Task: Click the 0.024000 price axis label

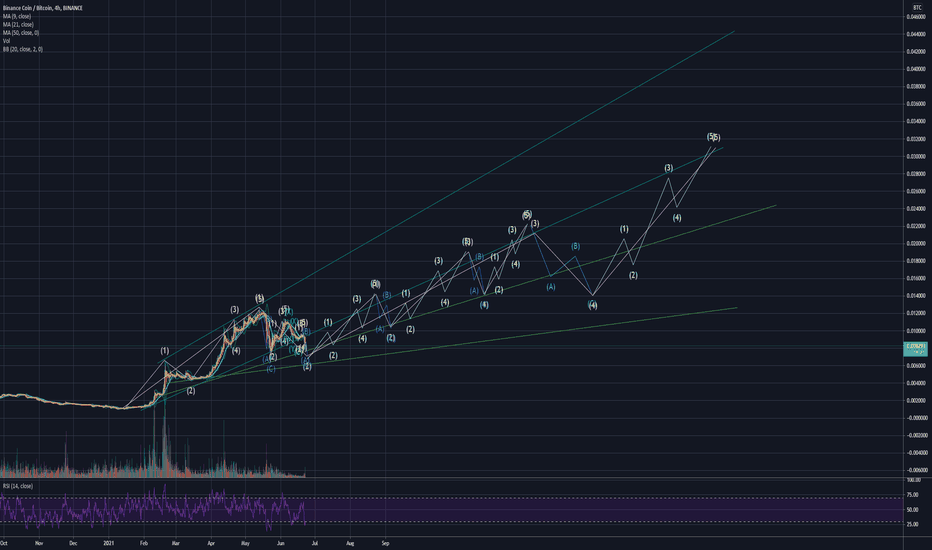Action: click(916, 209)
